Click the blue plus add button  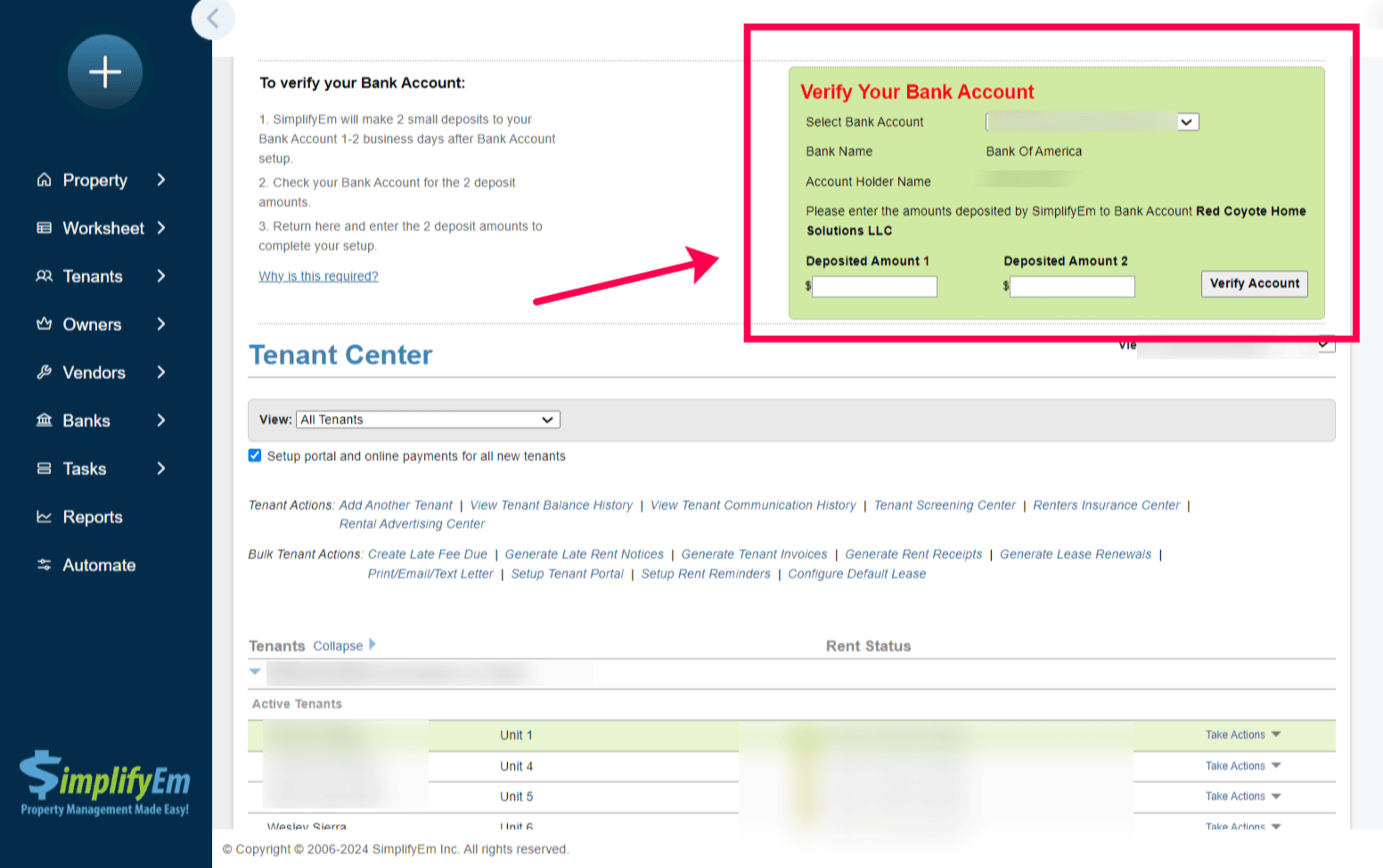(x=105, y=72)
